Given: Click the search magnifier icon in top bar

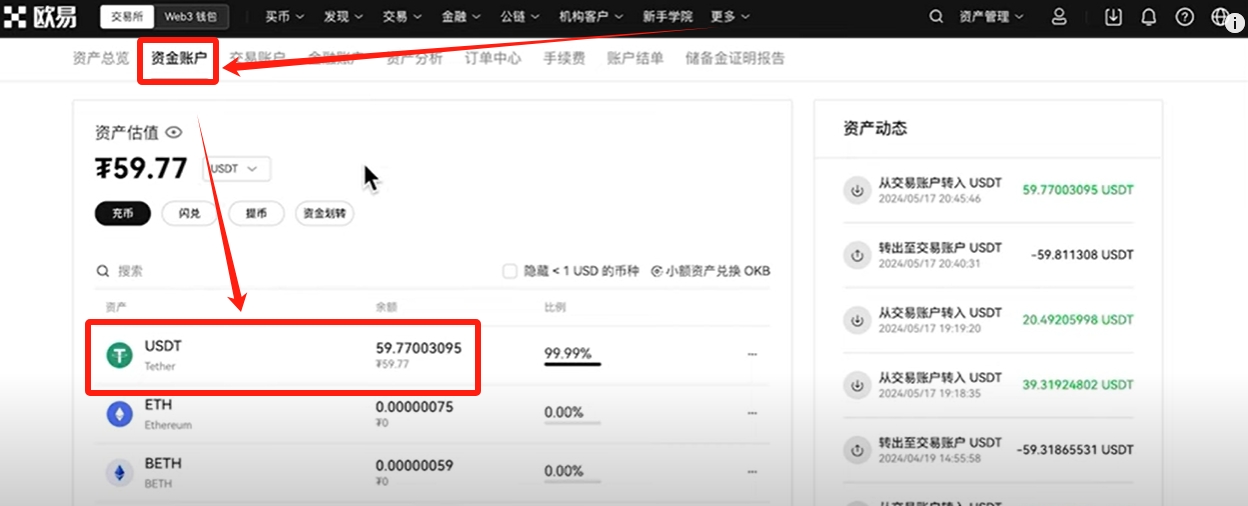Looking at the screenshot, I should click(936, 17).
